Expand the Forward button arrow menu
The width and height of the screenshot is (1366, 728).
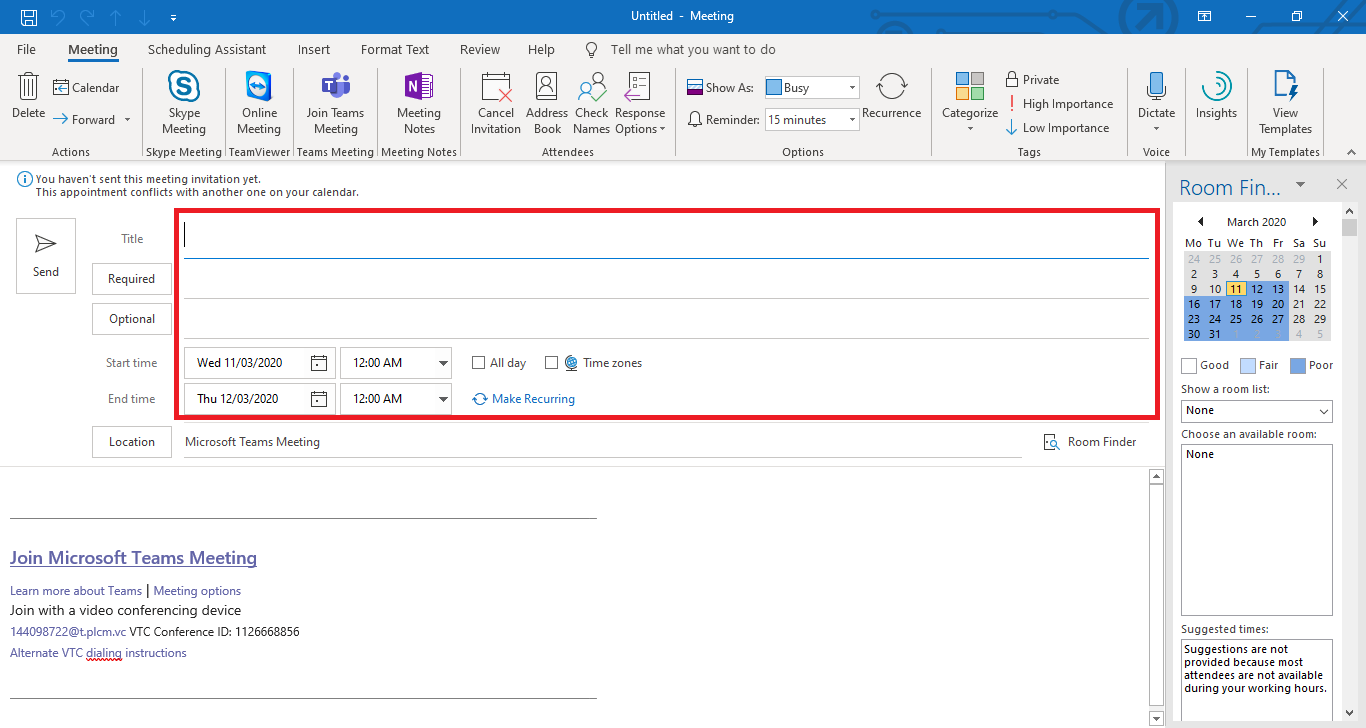127,120
